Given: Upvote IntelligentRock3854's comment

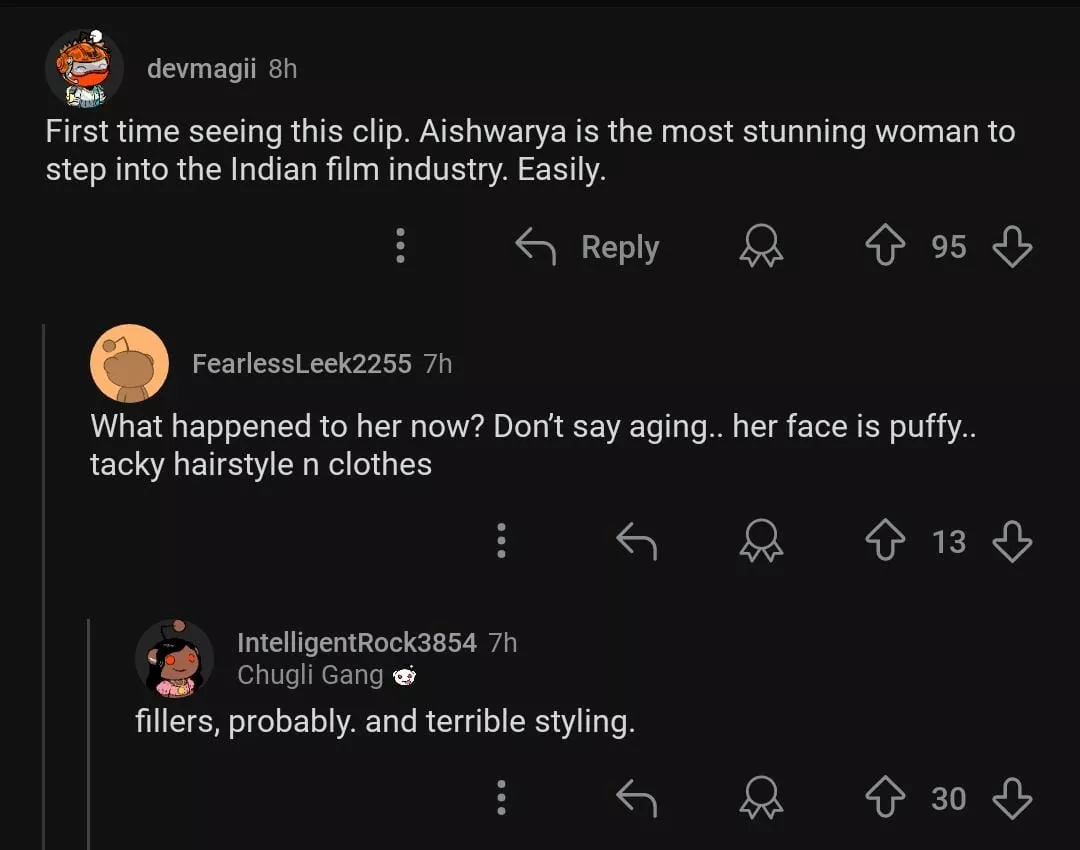Looking at the screenshot, I should tap(886, 798).
